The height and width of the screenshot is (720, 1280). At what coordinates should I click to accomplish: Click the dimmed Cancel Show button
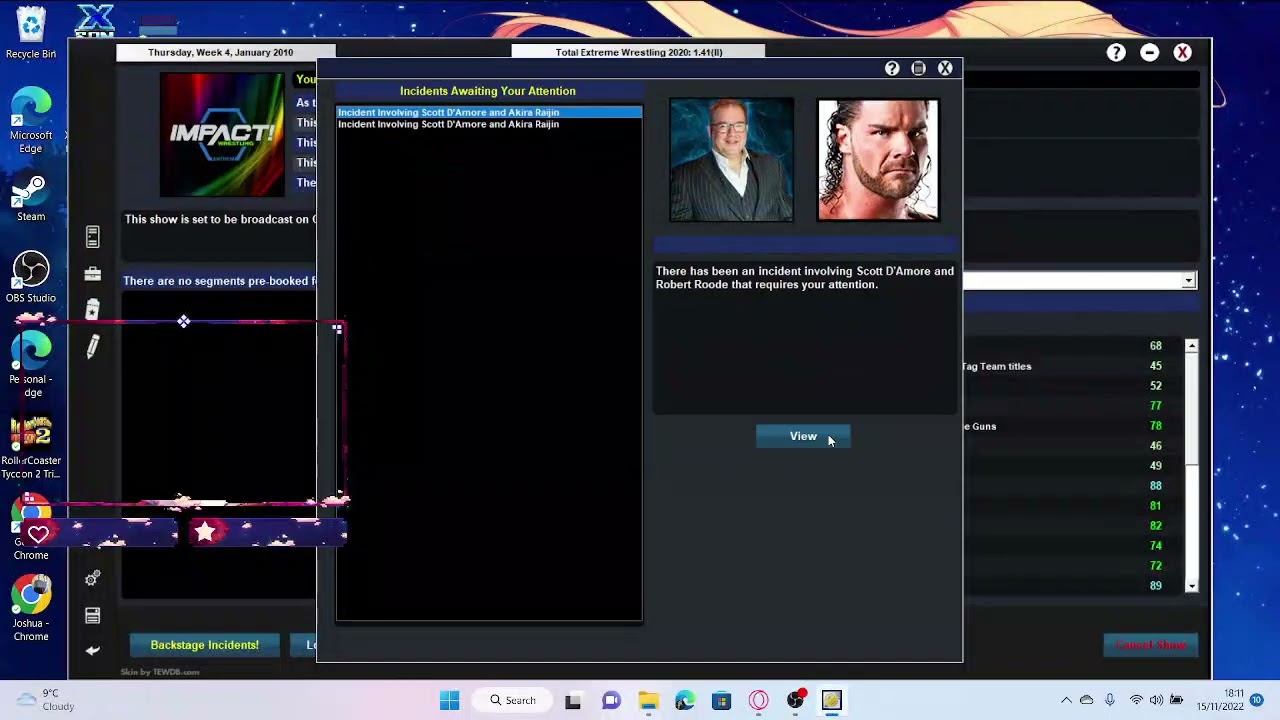(x=1151, y=645)
